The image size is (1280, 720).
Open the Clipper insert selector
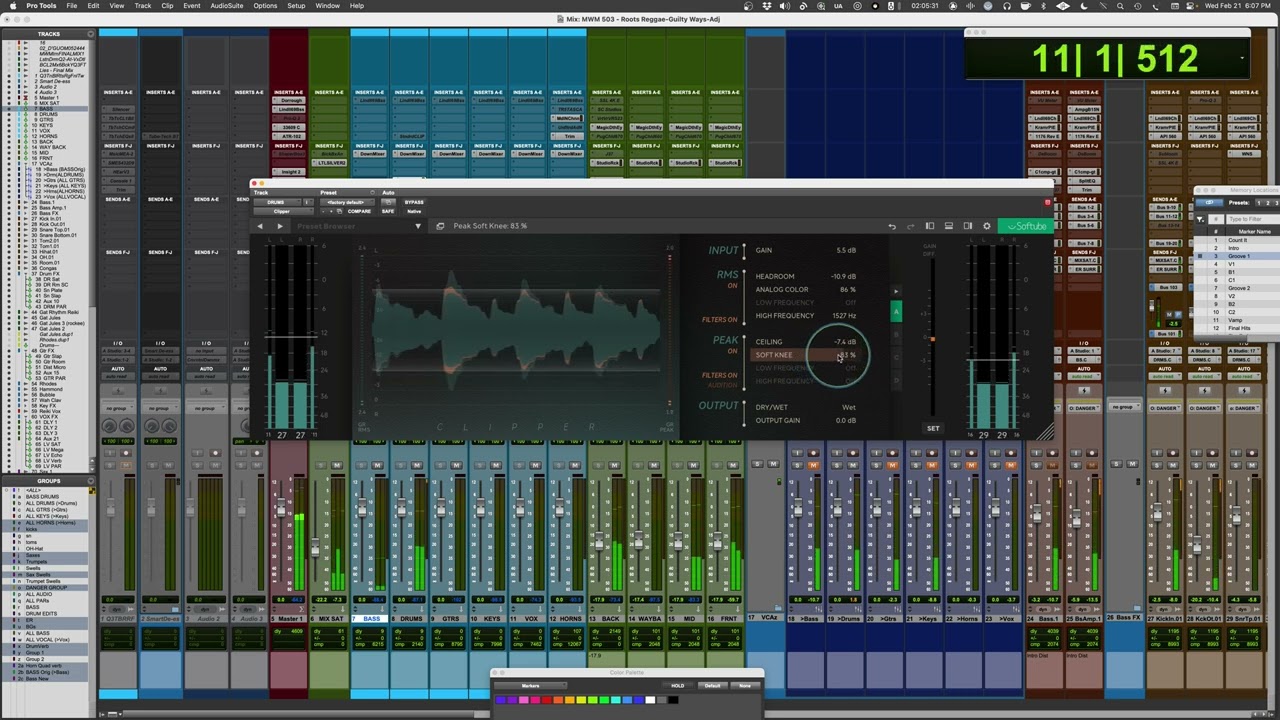(x=282, y=211)
